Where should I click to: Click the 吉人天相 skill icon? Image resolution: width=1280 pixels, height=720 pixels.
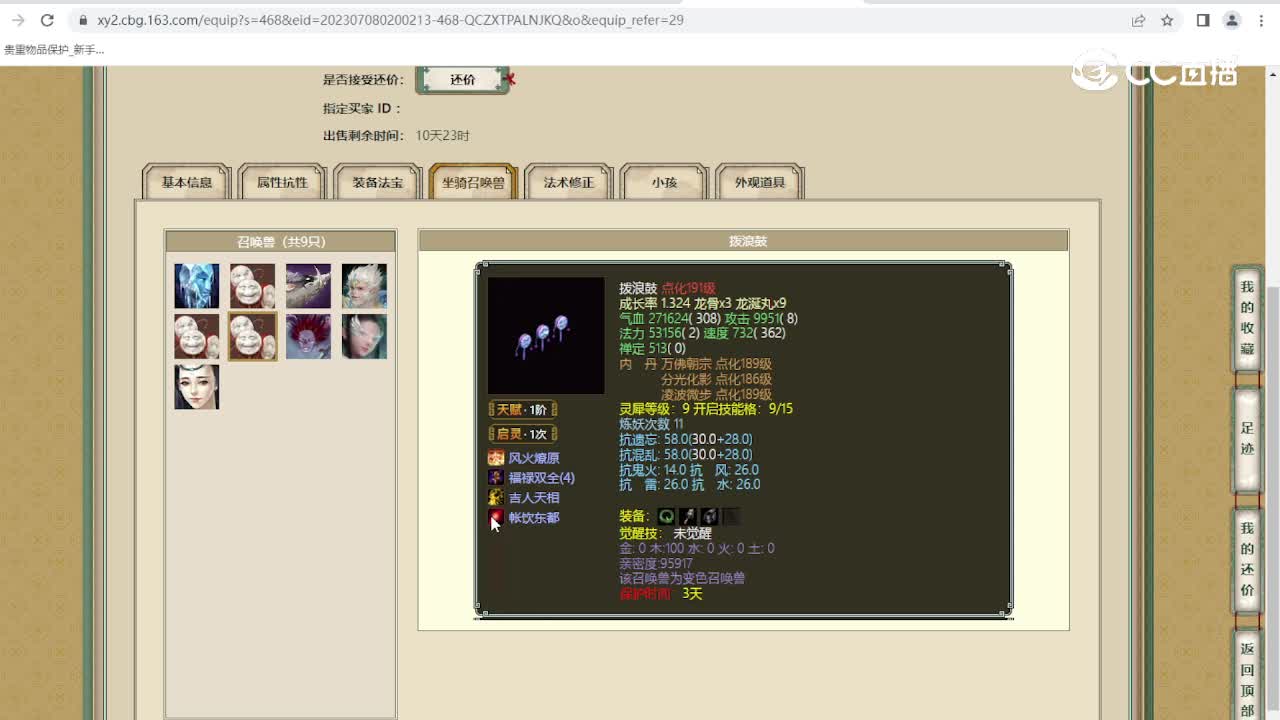tap(496, 498)
